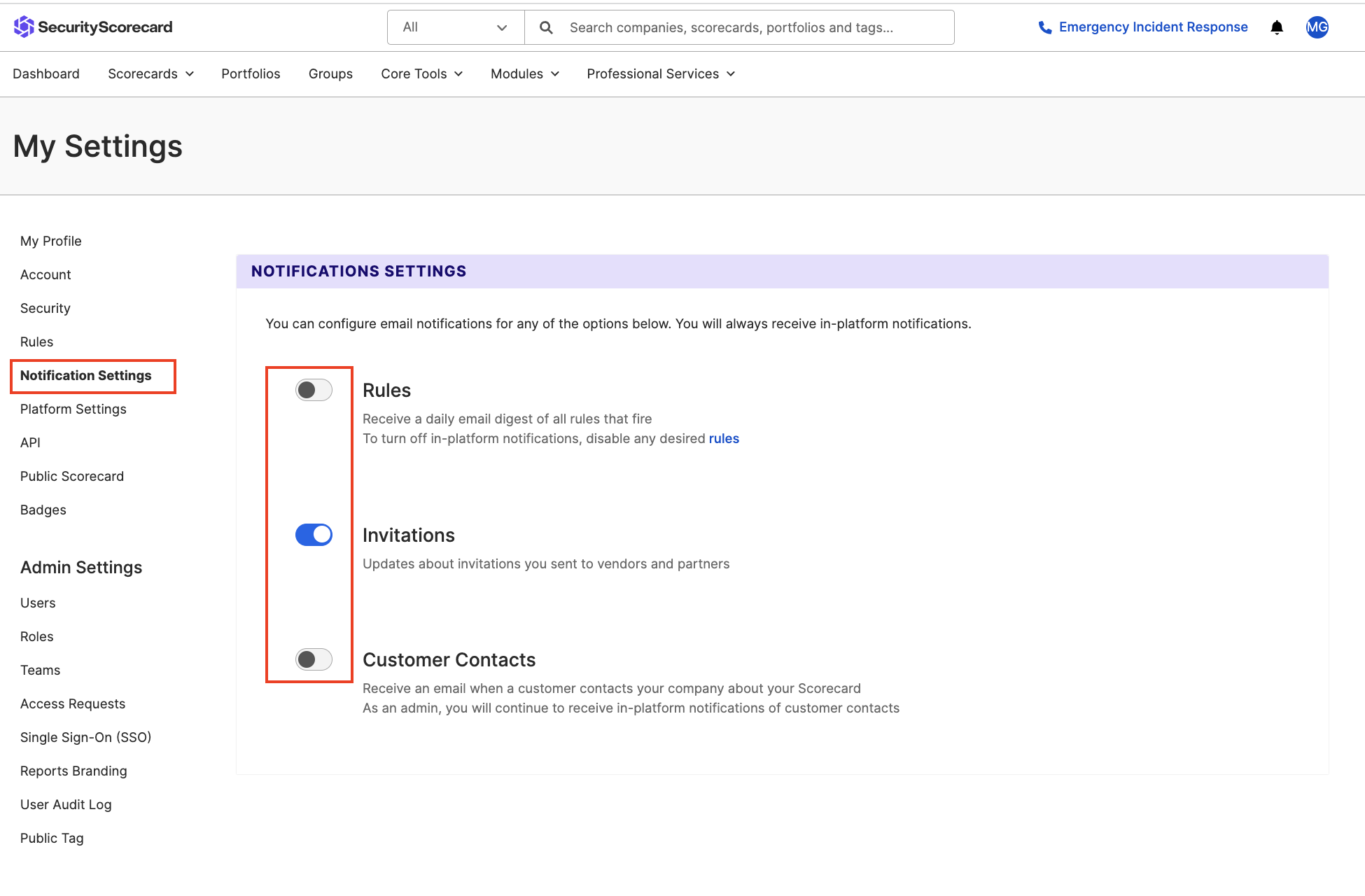Disable the Invitations email notifications

pos(313,534)
